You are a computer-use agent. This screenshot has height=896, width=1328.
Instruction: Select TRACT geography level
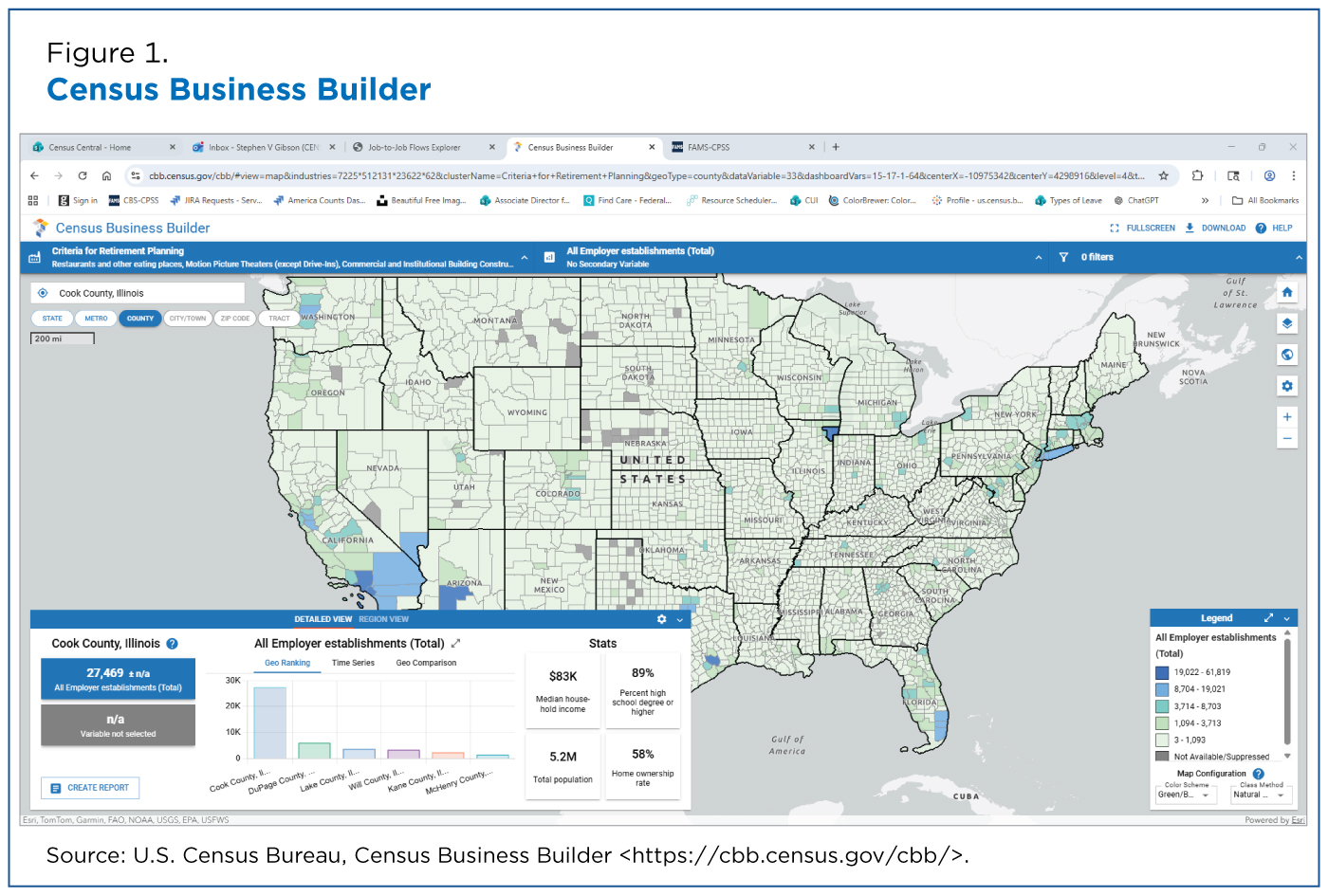click(279, 319)
